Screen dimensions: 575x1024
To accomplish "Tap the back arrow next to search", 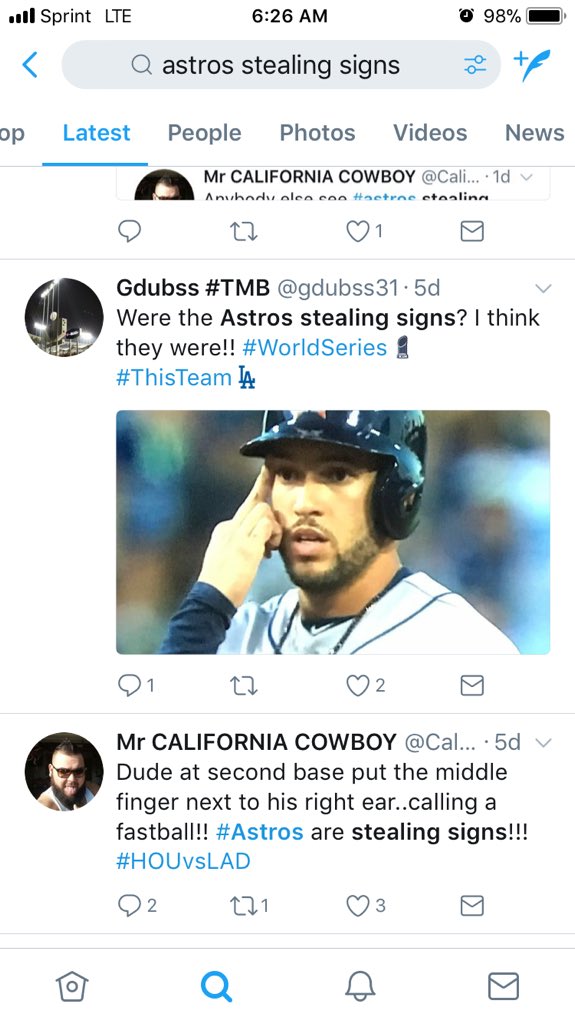I will click(x=30, y=65).
